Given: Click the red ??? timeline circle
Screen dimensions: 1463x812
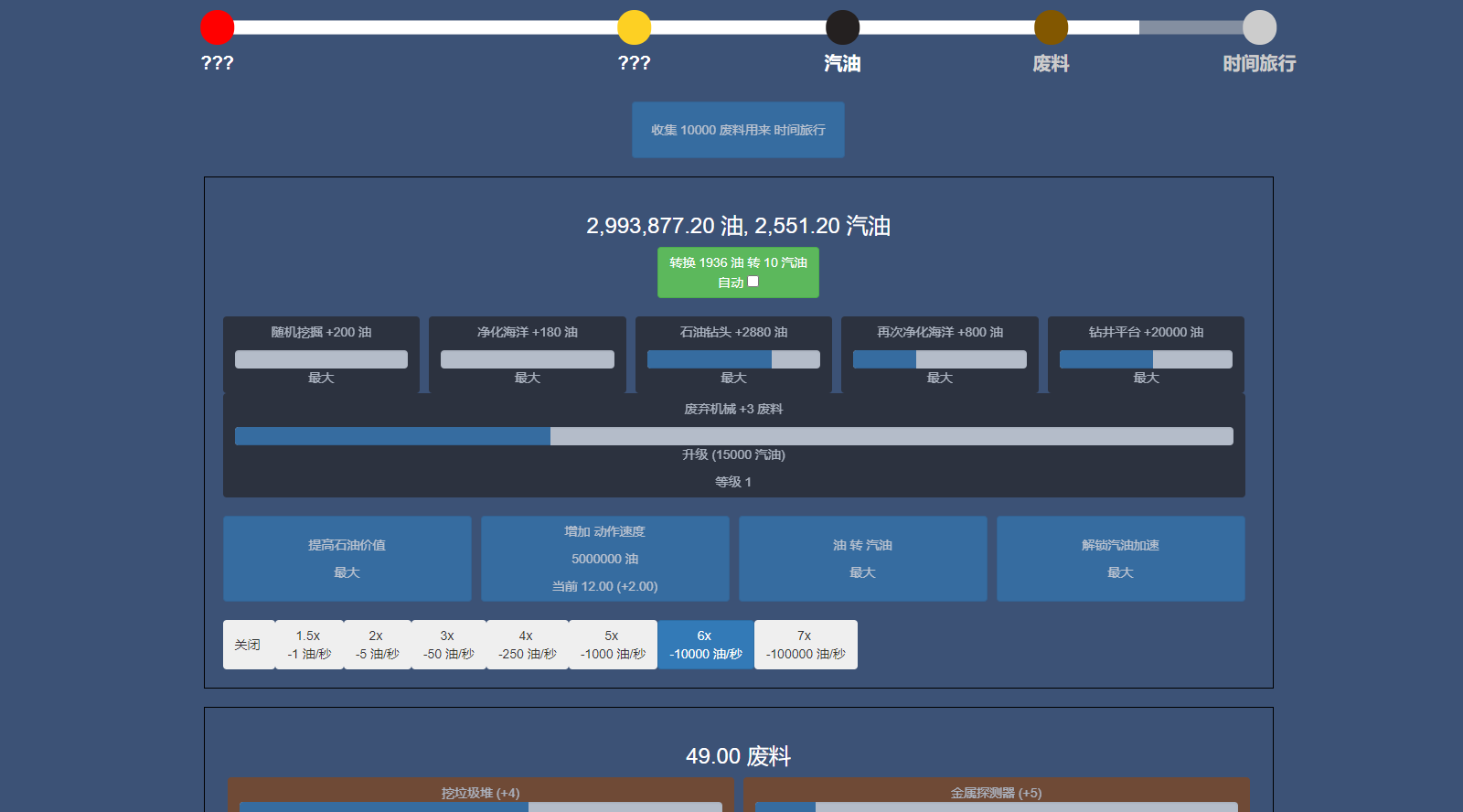Looking at the screenshot, I should pos(218,27).
